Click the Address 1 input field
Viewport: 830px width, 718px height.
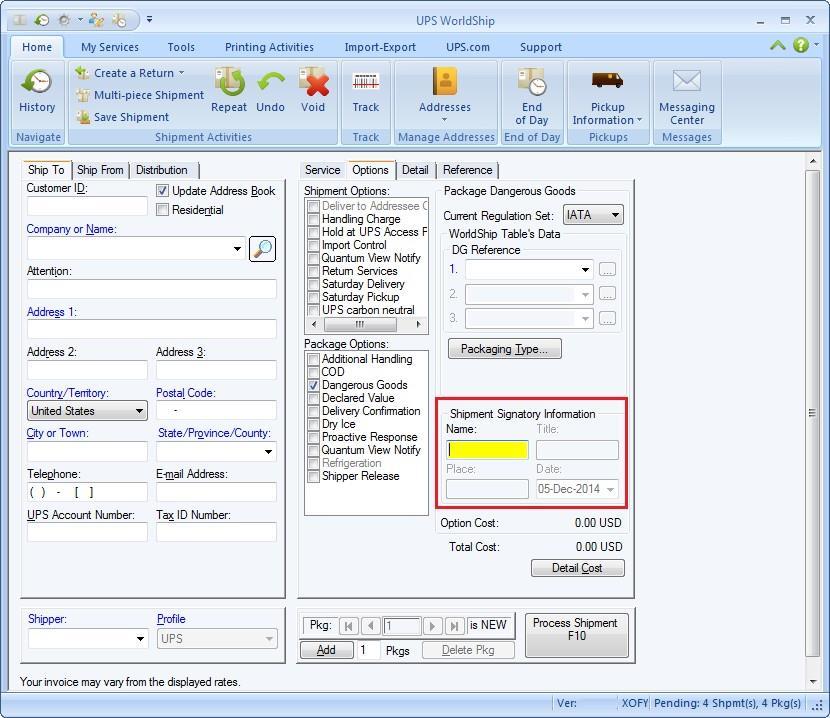151,329
